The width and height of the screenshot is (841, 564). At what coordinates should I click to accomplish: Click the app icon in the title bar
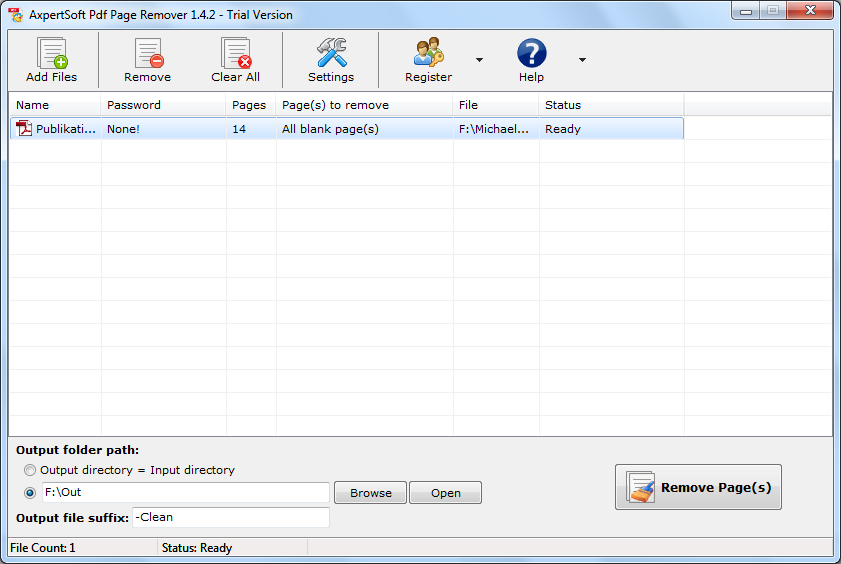(x=16, y=14)
